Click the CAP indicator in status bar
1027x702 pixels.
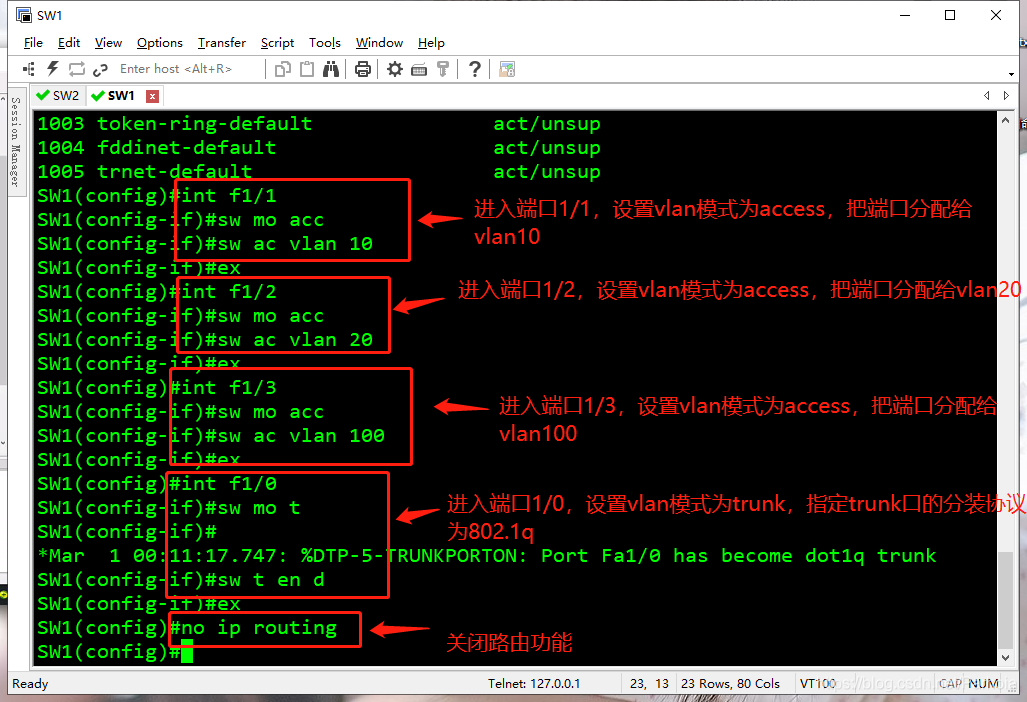(950, 684)
